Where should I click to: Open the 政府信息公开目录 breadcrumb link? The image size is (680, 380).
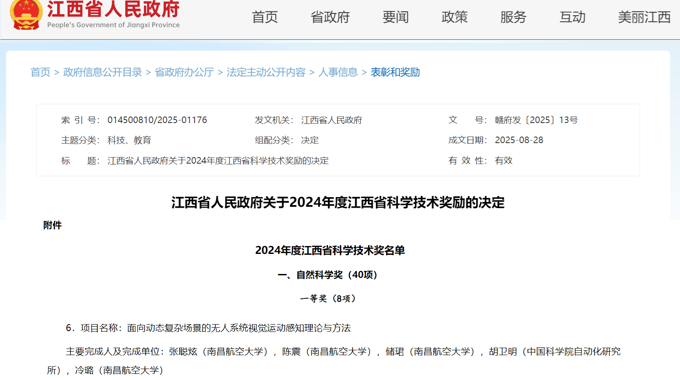pos(102,72)
